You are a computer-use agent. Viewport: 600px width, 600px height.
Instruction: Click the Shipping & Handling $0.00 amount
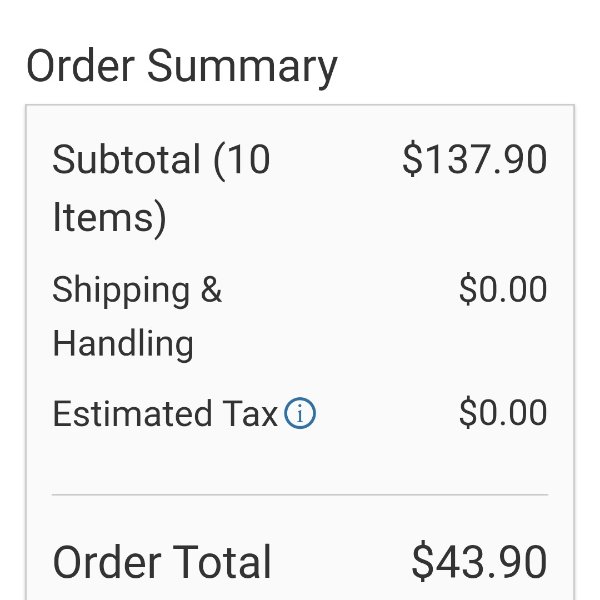[503, 289]
